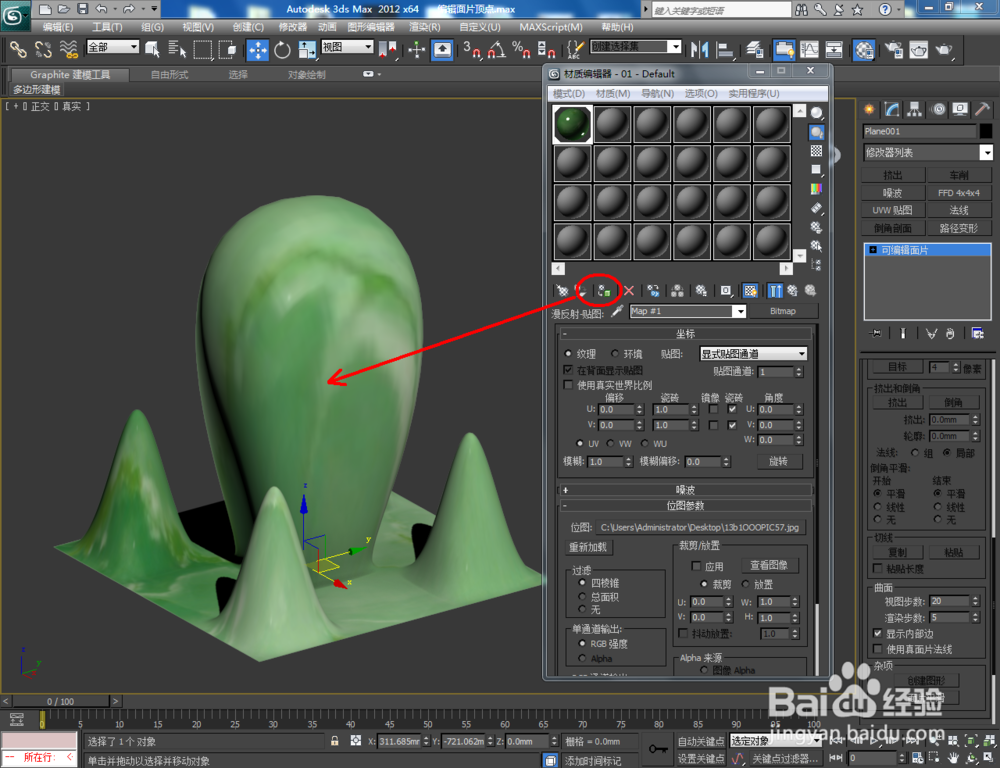Click the eyedropper pick material icon

click(x=617, y=311)
